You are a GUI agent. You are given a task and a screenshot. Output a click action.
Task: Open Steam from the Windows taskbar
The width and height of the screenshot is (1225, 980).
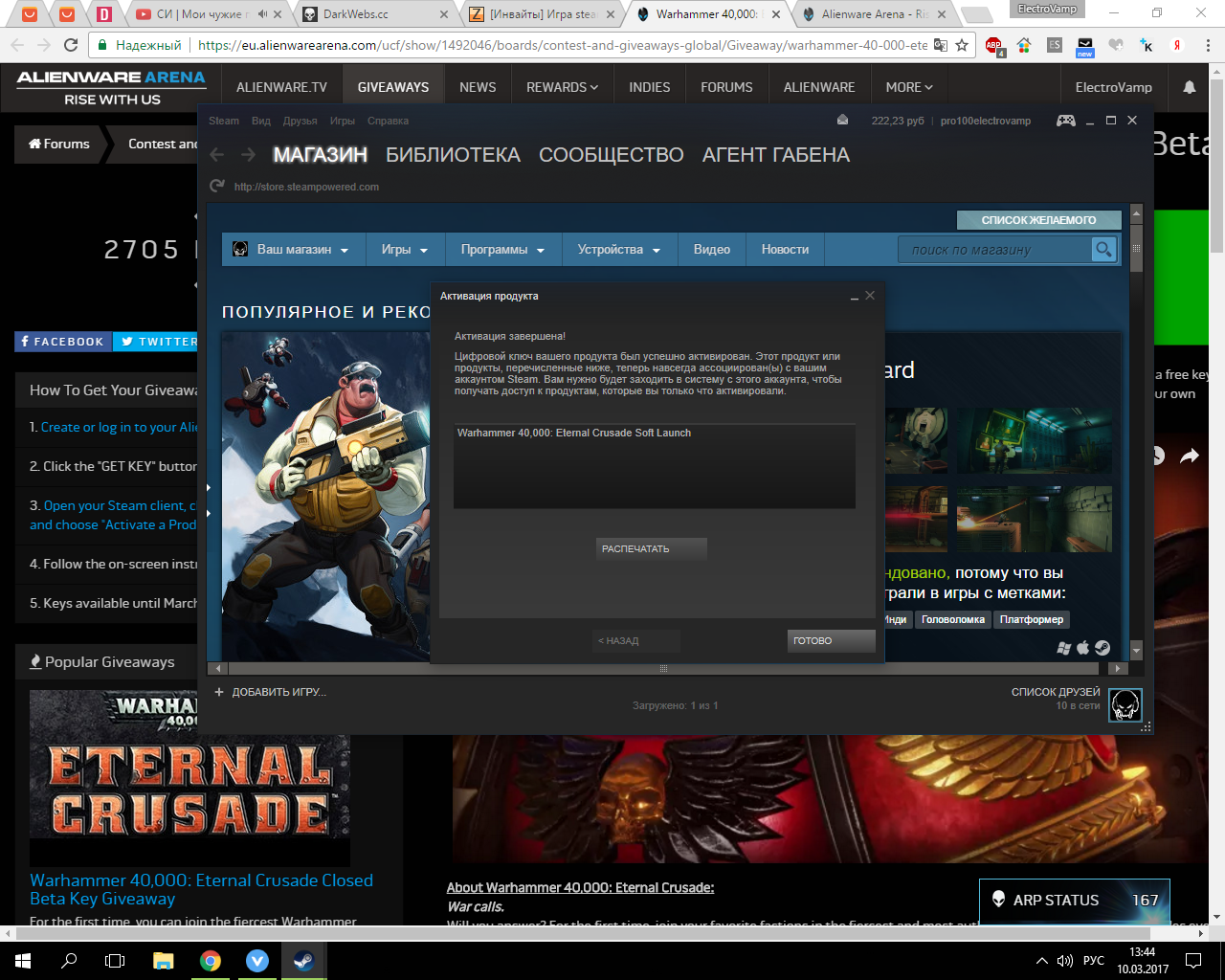click(x=303, y=961)
